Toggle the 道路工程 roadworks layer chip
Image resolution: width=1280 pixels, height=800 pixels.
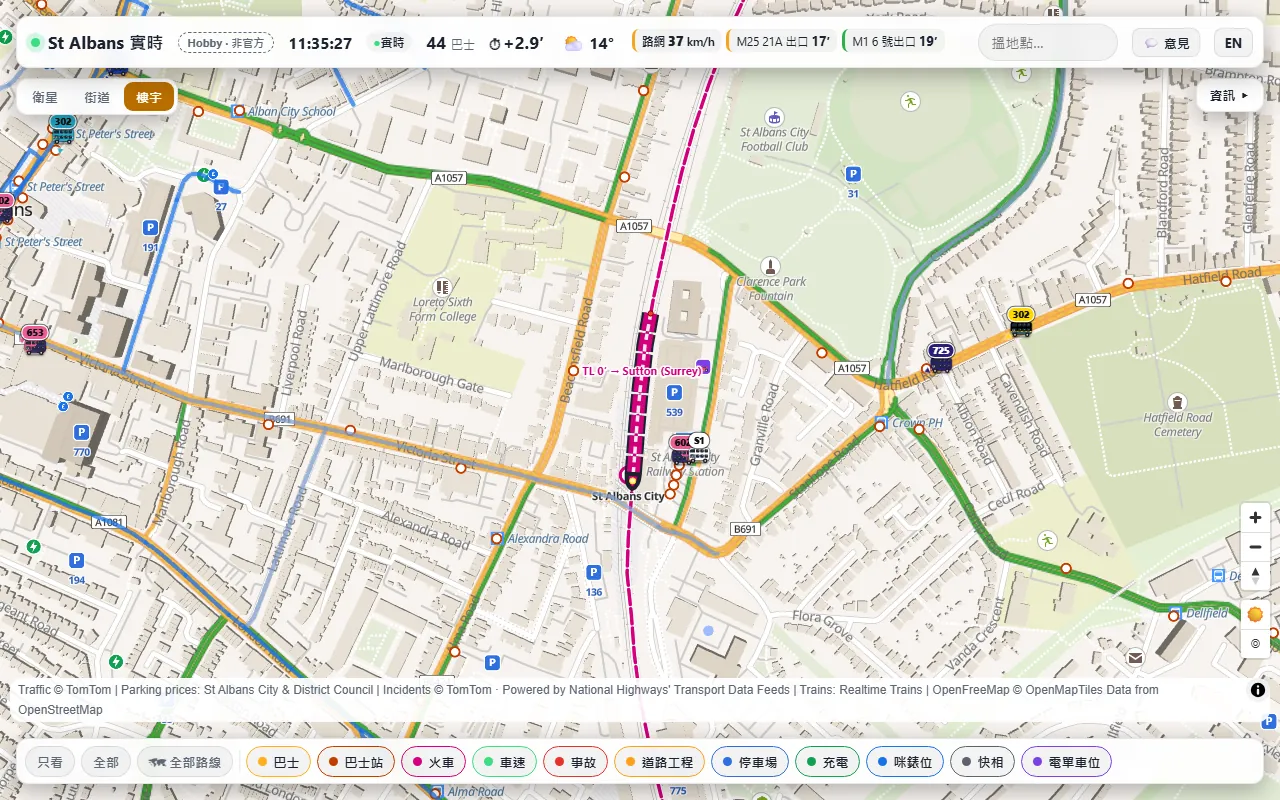660,763
